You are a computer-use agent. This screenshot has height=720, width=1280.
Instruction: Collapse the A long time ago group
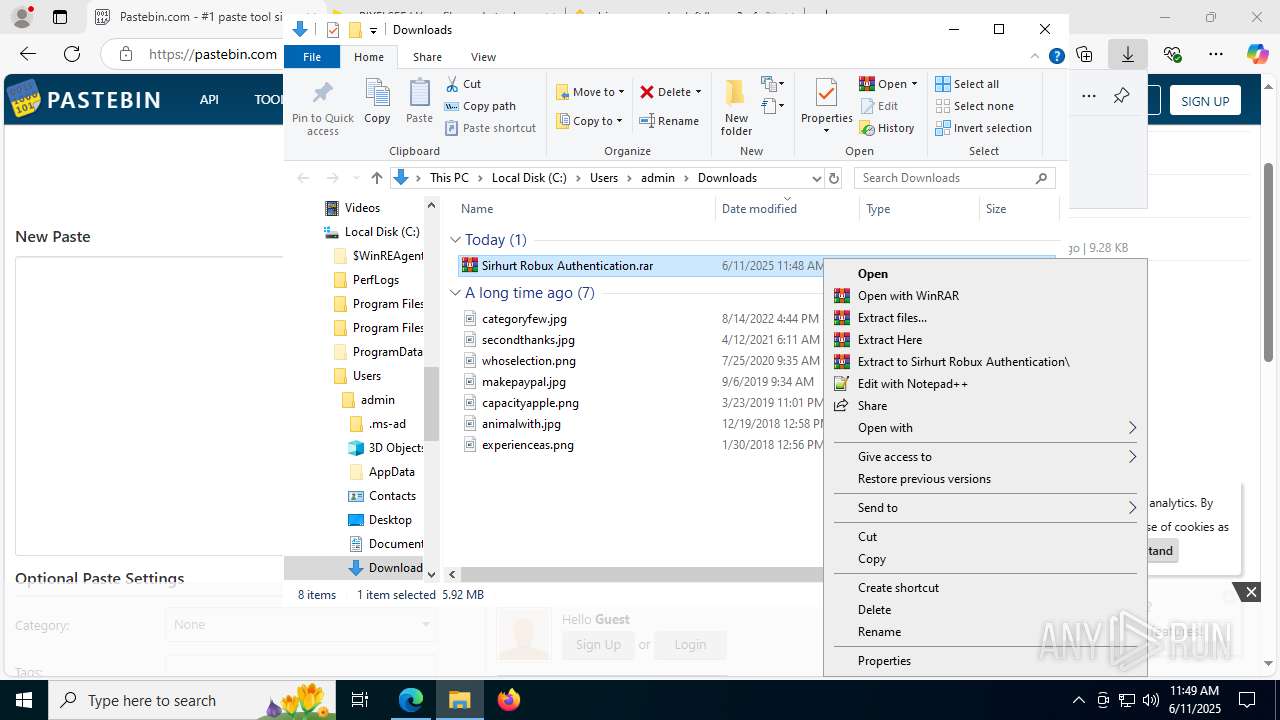pyautogui.click(x=456, y=293)
